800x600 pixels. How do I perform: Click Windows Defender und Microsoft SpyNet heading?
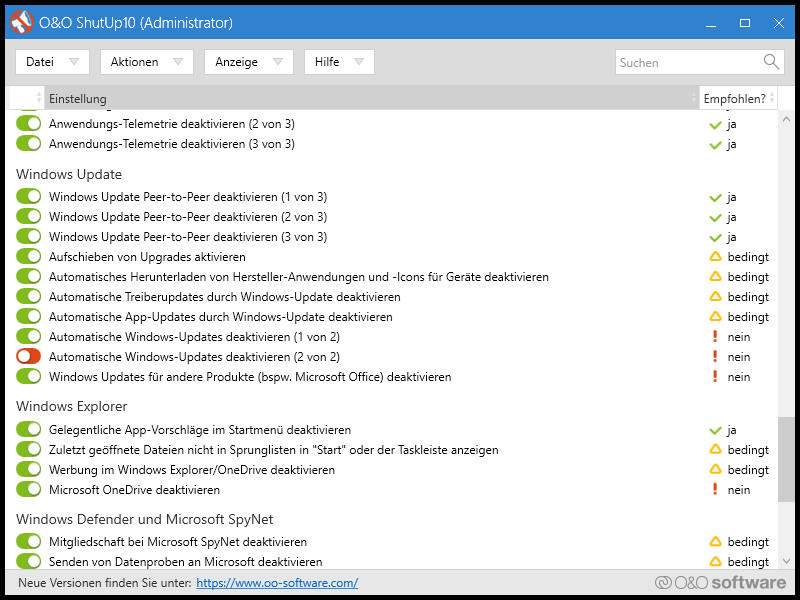(x=144, y=519)
